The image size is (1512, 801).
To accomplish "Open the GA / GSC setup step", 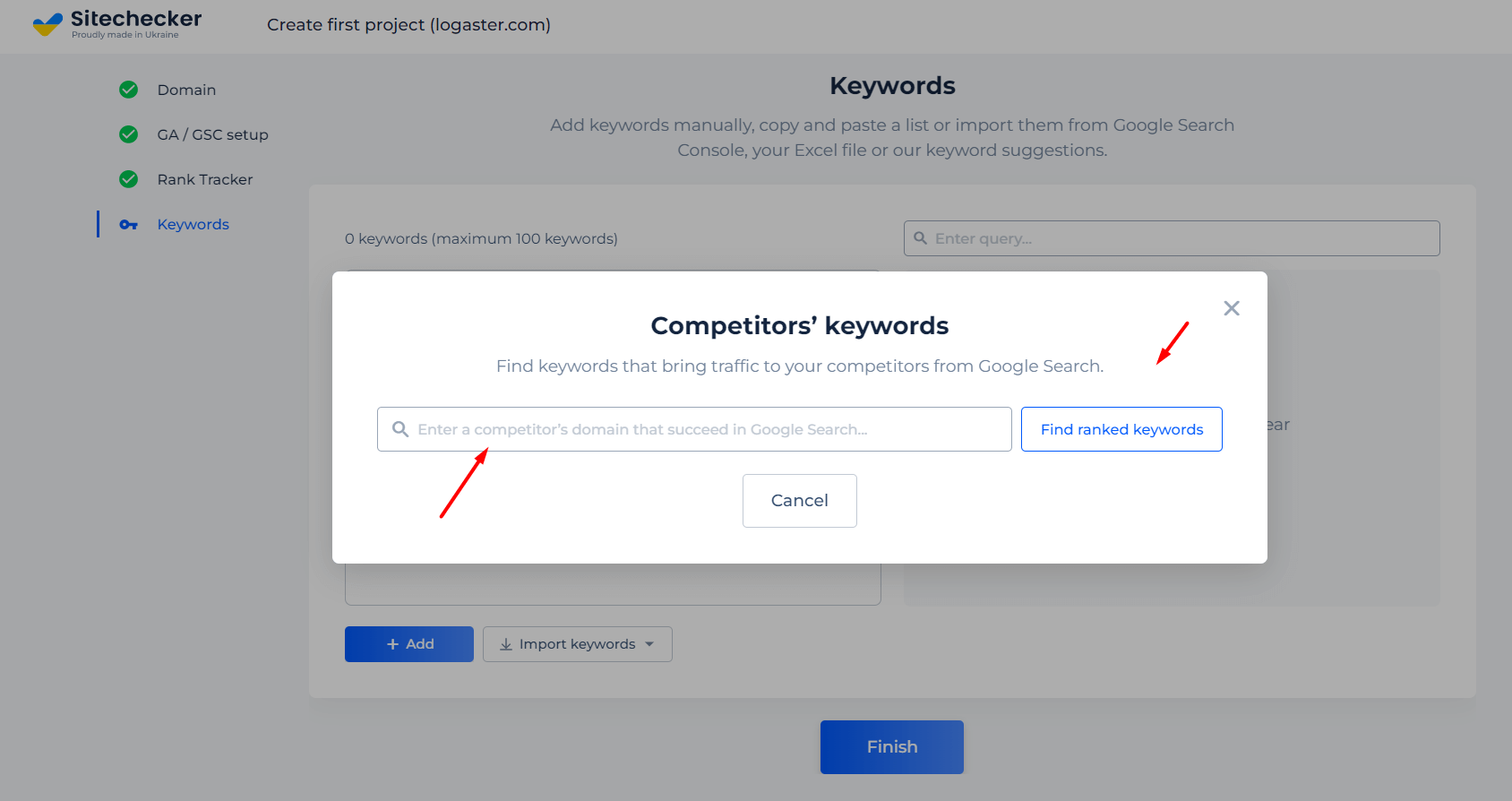I will click(212, 134).
